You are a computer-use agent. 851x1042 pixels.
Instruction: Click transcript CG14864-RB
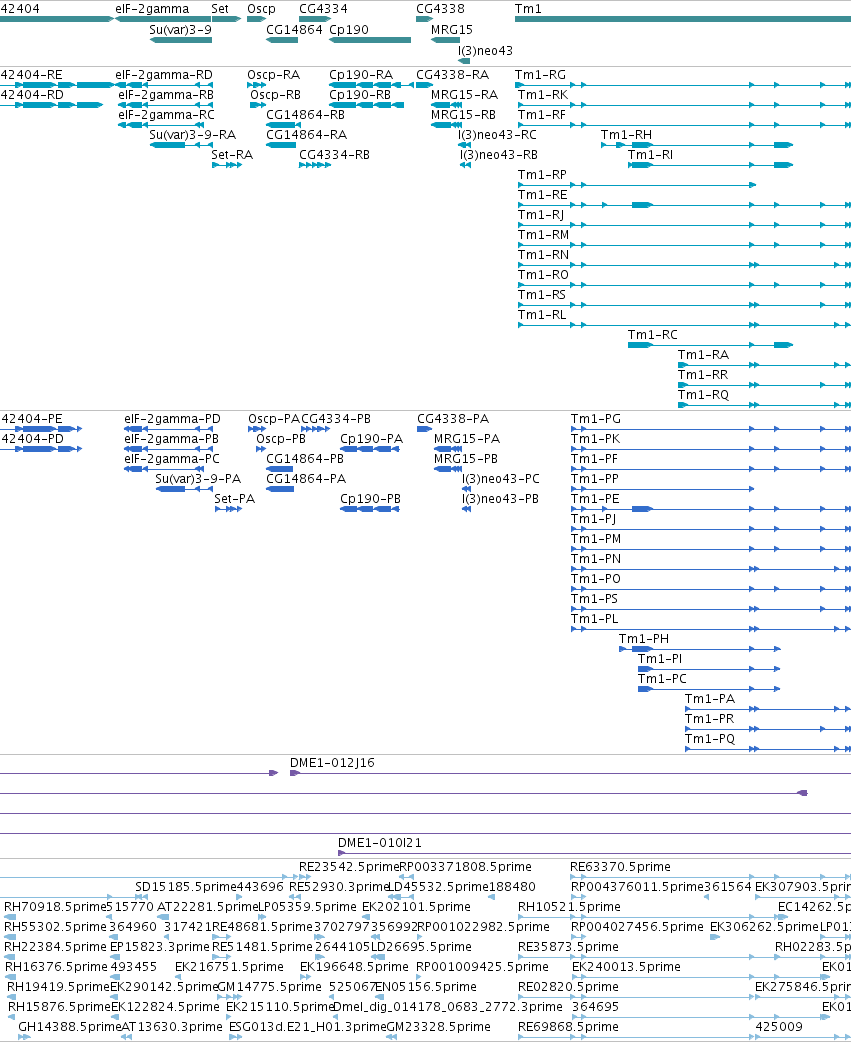[x=306, y=114]
